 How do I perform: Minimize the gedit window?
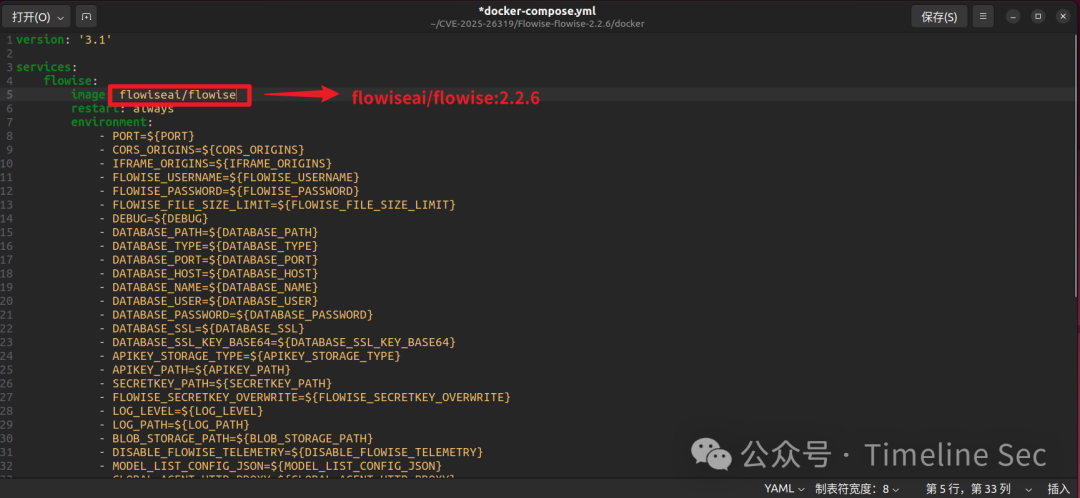coord(1013,17)
